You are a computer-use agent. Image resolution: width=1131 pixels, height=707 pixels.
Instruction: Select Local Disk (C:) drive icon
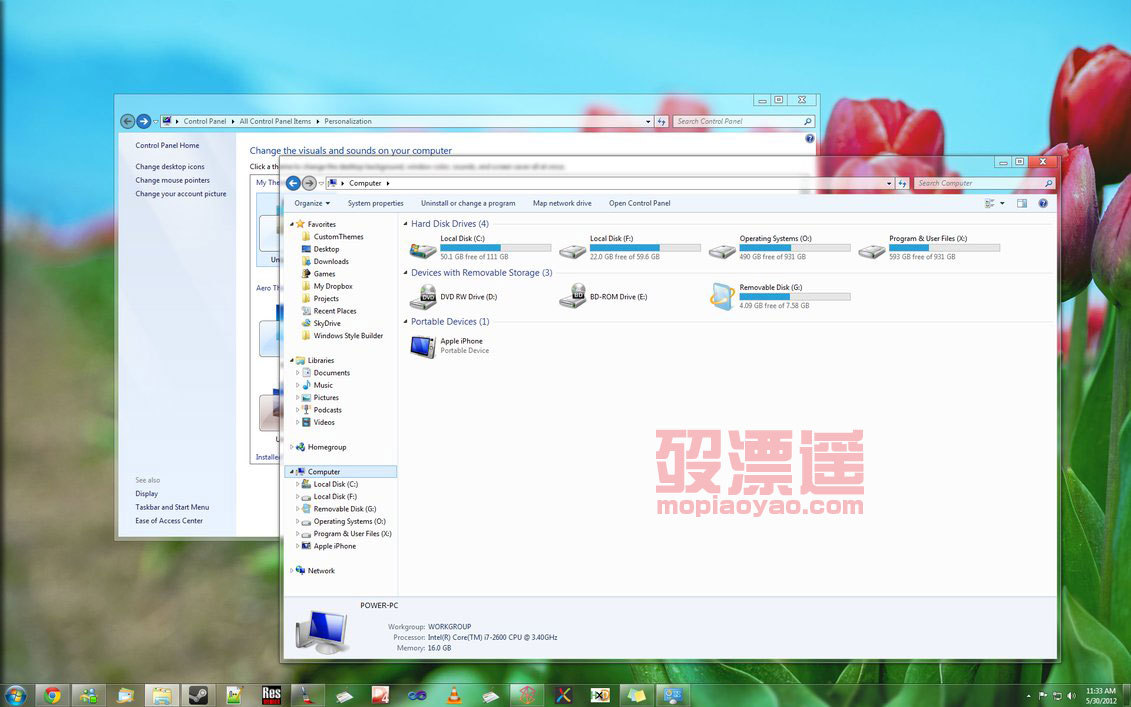pos(423,250)
